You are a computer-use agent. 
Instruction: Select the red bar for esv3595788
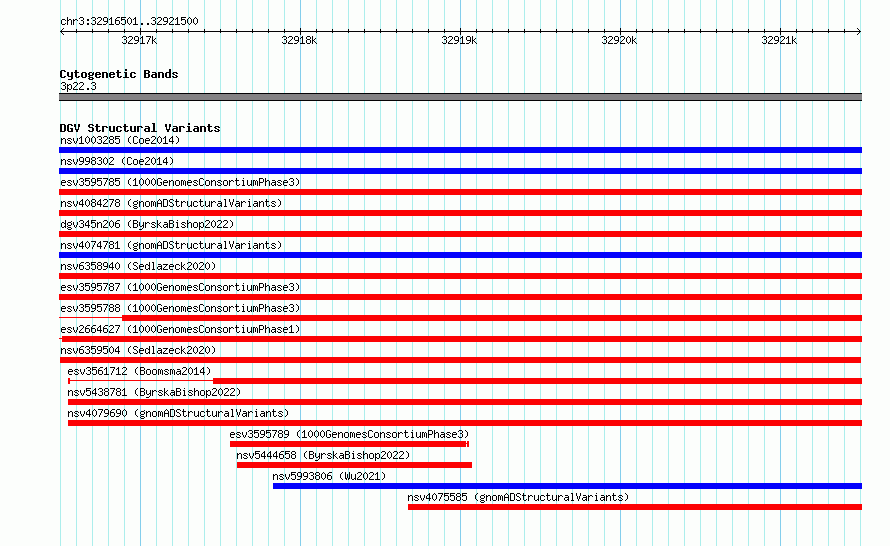click(492, 318)
